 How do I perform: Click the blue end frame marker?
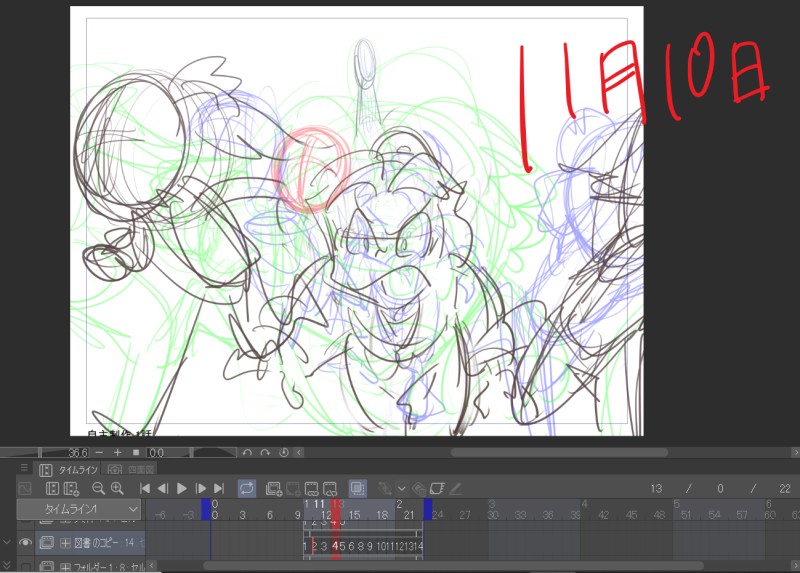[428, 509]
